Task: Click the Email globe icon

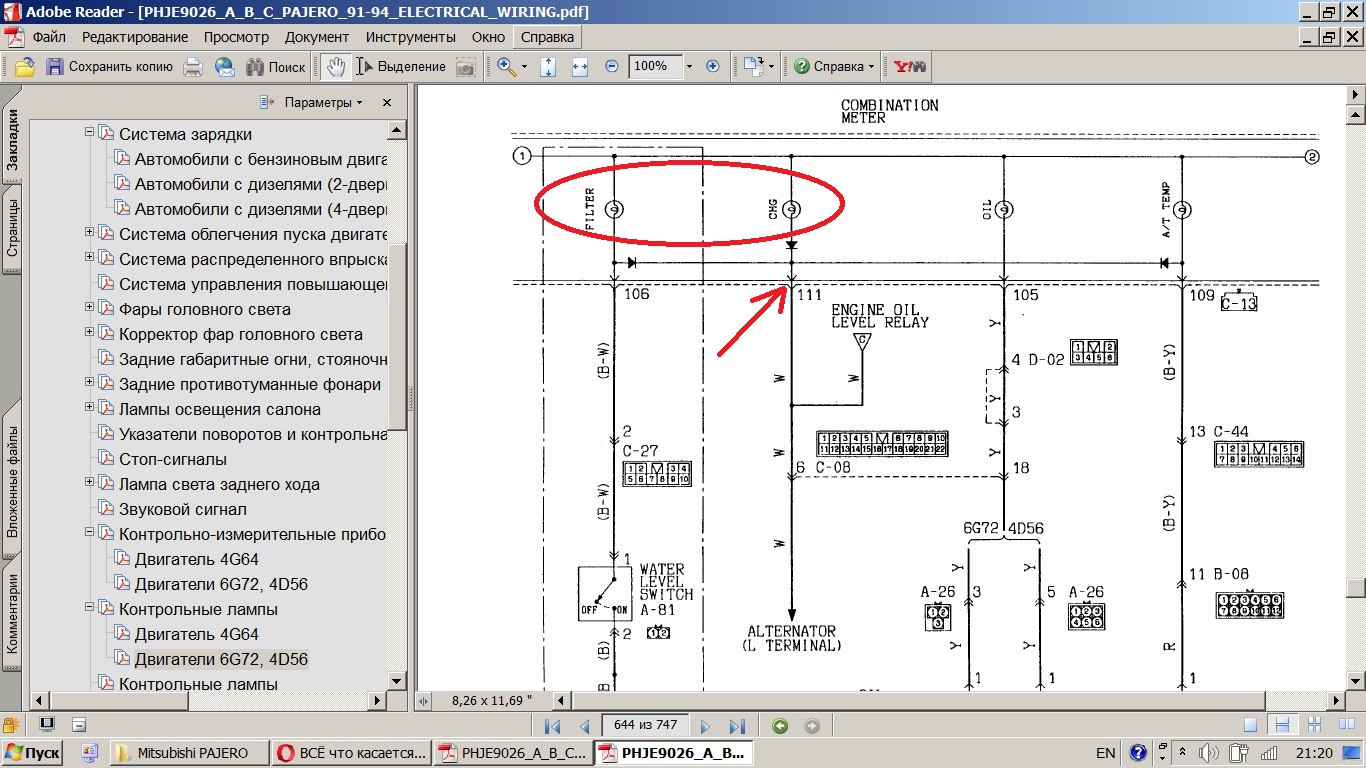Action: pos(225,67)
